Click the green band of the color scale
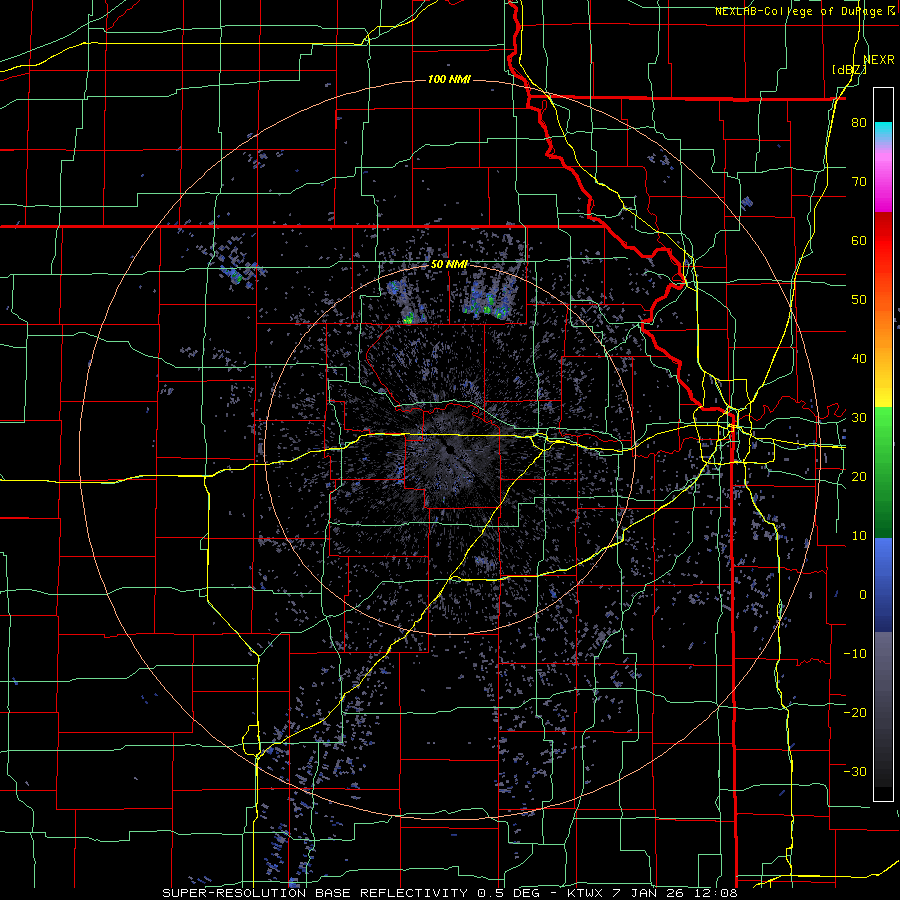This screenshot has height=900, width=900. (x=883, y=472)
